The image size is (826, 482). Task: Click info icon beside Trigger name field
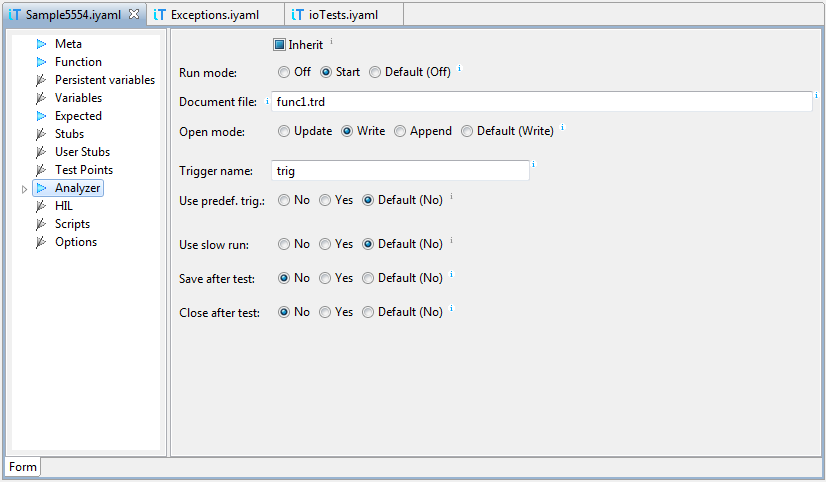pos(533,164)
